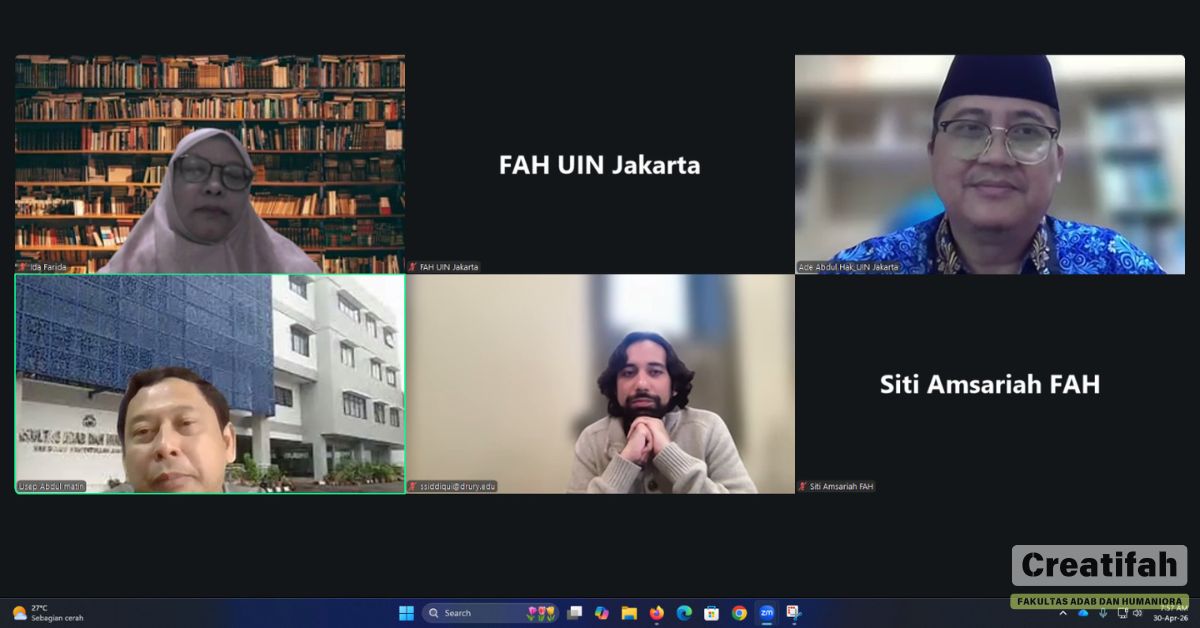The image size is (1200, 628).
Task: Open the Windows Start menu
Action: coord(406,613)
